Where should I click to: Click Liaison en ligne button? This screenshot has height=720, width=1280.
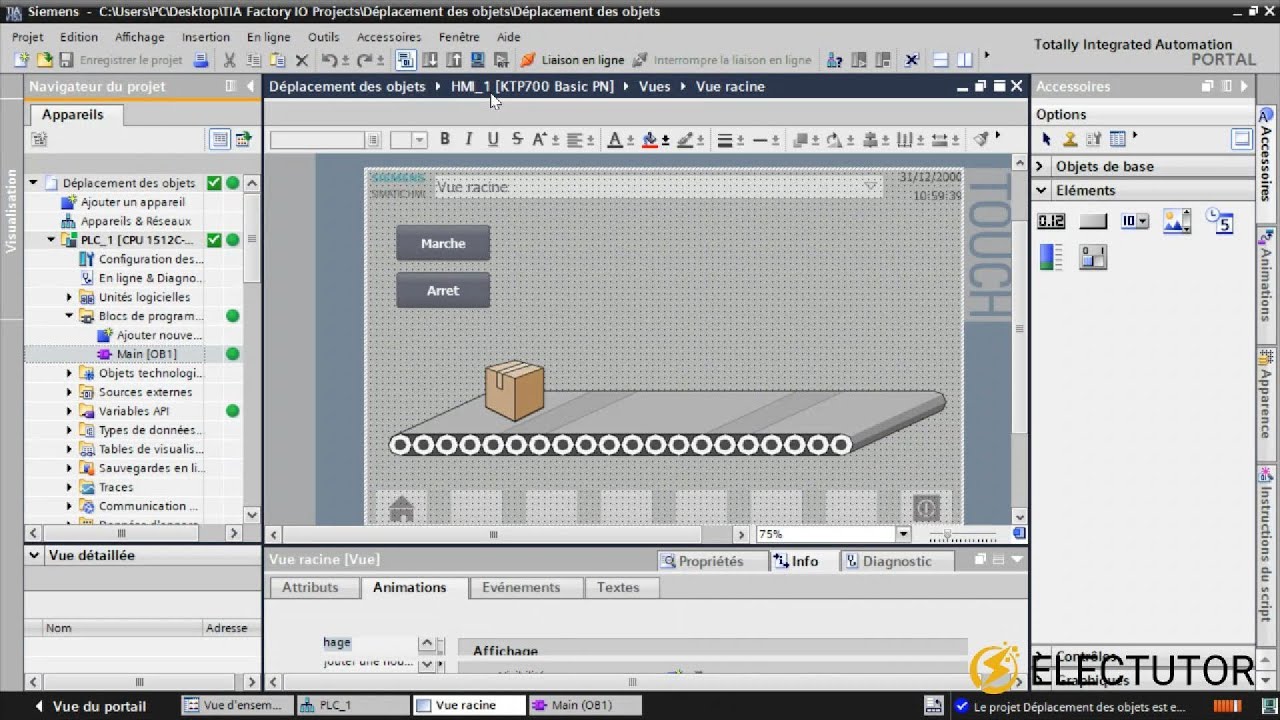[572, 60]
